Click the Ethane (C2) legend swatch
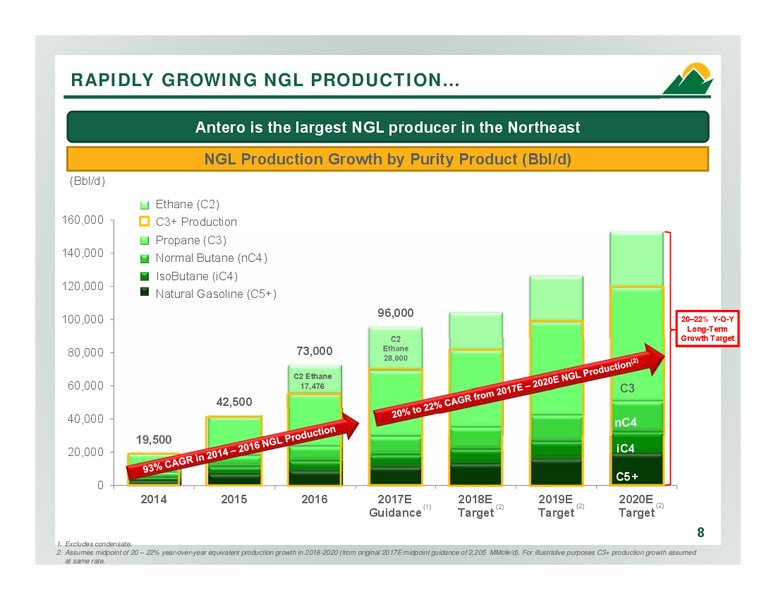This screenshot has height=600, width=776. (x=145, y=205)
